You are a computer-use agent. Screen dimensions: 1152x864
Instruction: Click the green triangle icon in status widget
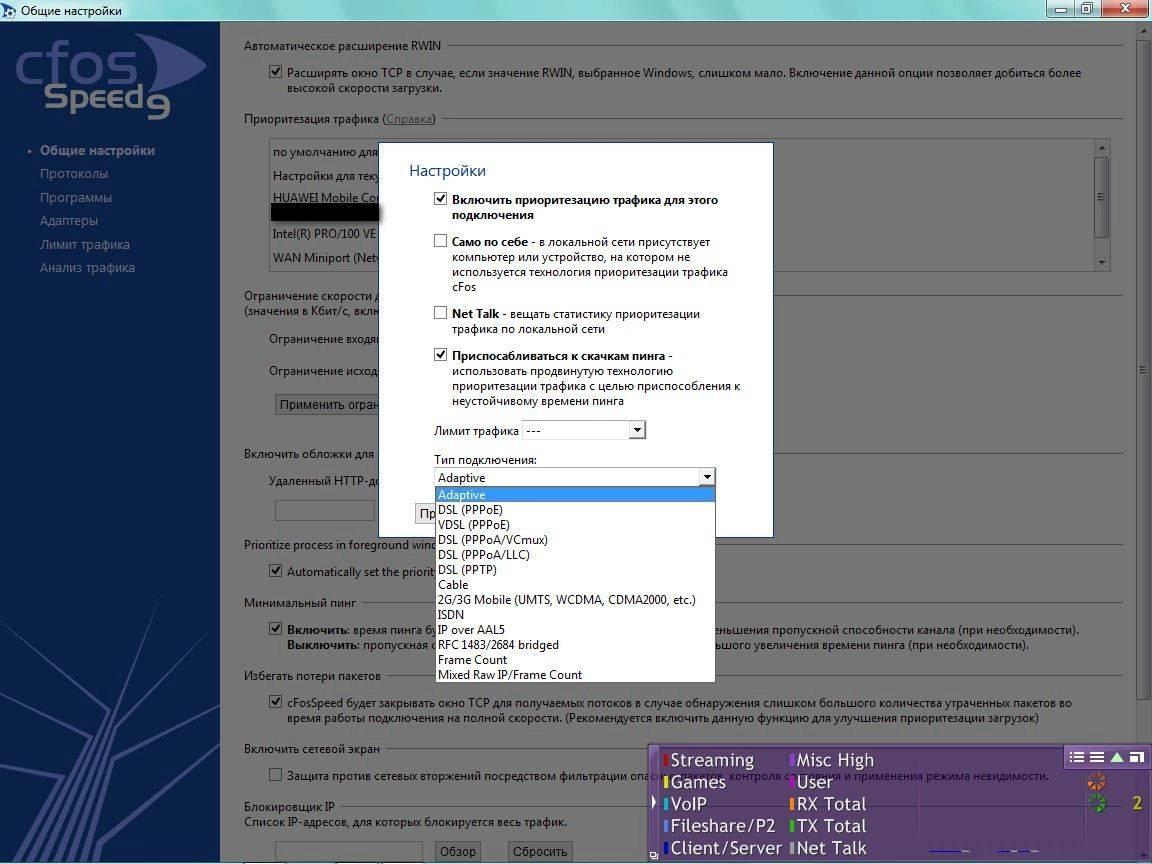(x=1117, y=757)
